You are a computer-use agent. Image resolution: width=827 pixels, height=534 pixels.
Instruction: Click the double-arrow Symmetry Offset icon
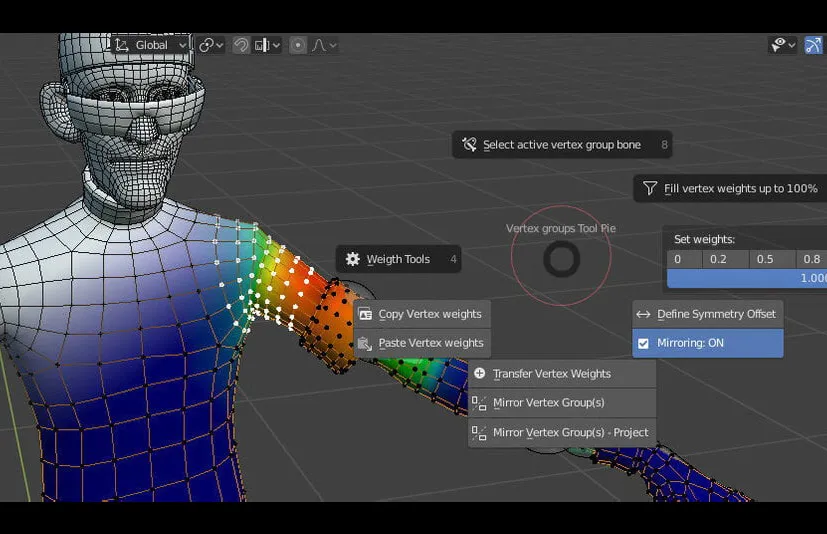[x=643, y=314]
